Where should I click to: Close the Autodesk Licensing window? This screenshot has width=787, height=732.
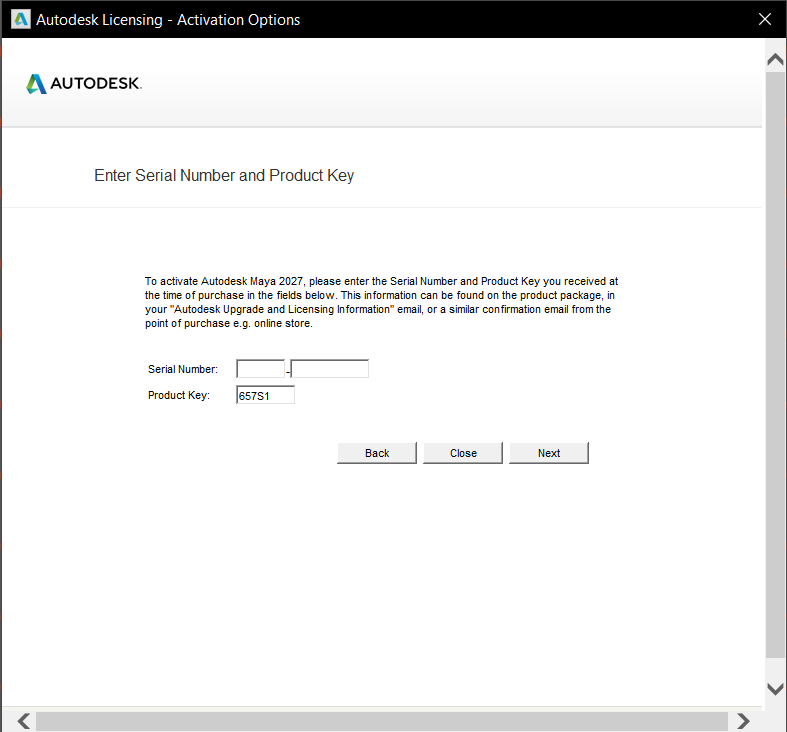(x=764, y=19)
